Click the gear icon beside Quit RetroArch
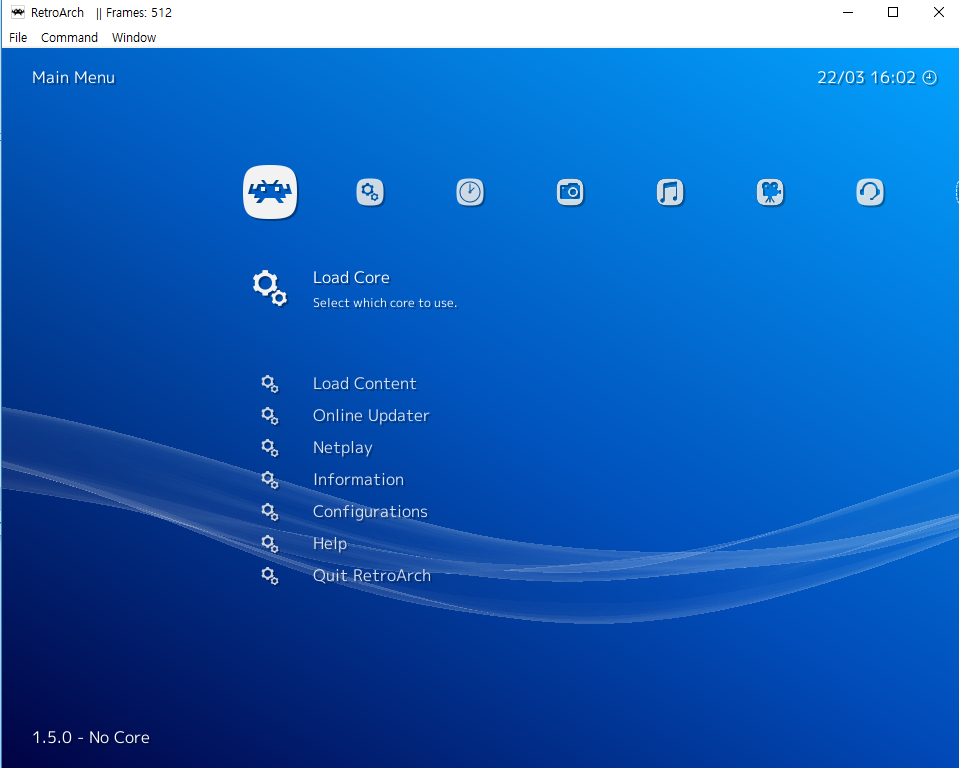 click(270, 576)
